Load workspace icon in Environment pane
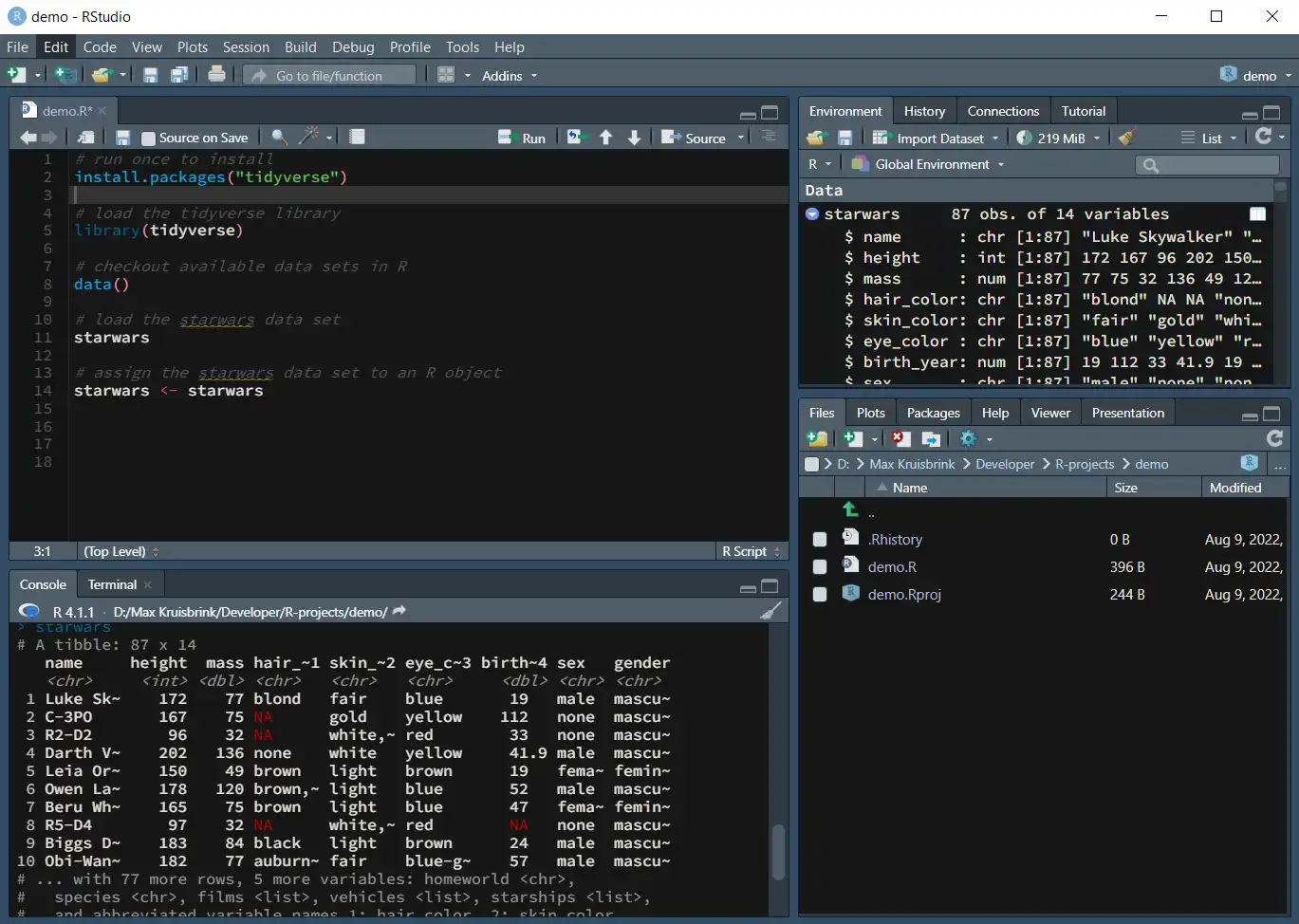 [816, 138]
